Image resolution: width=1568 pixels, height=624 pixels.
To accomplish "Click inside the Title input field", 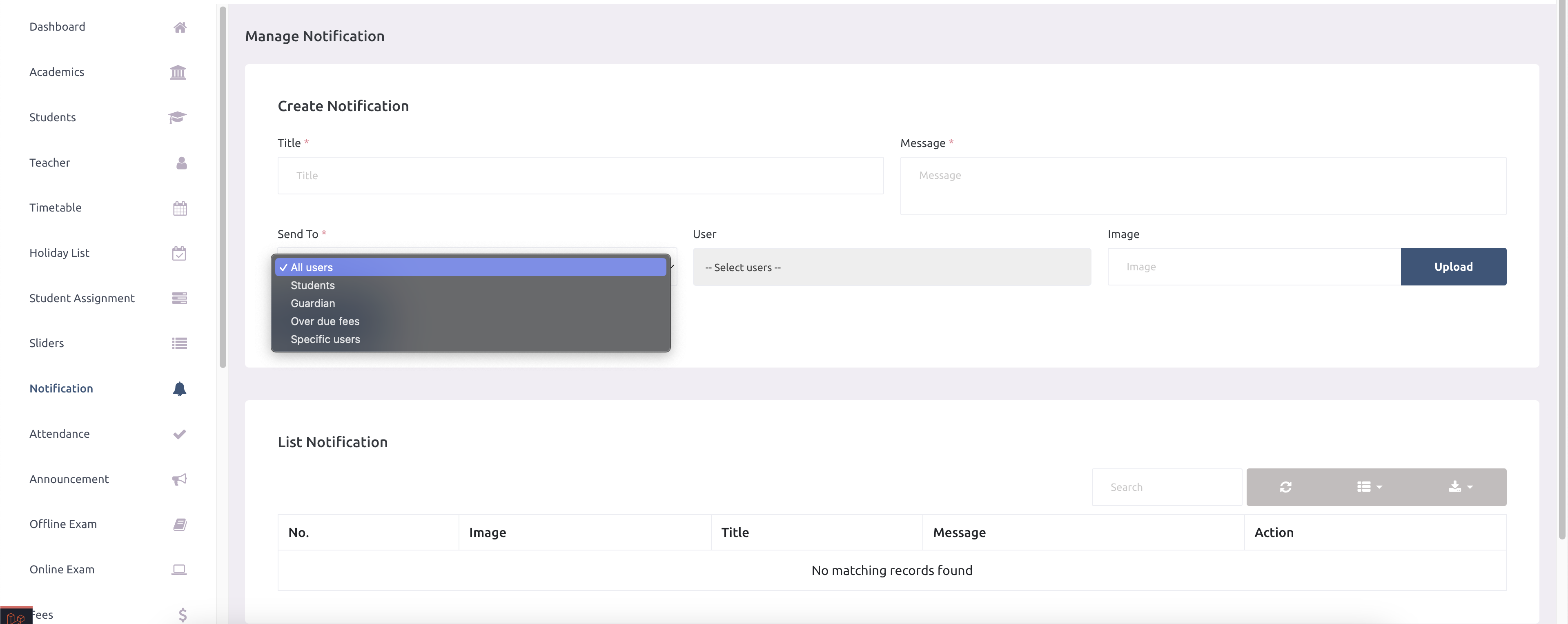I will point(579,175).
